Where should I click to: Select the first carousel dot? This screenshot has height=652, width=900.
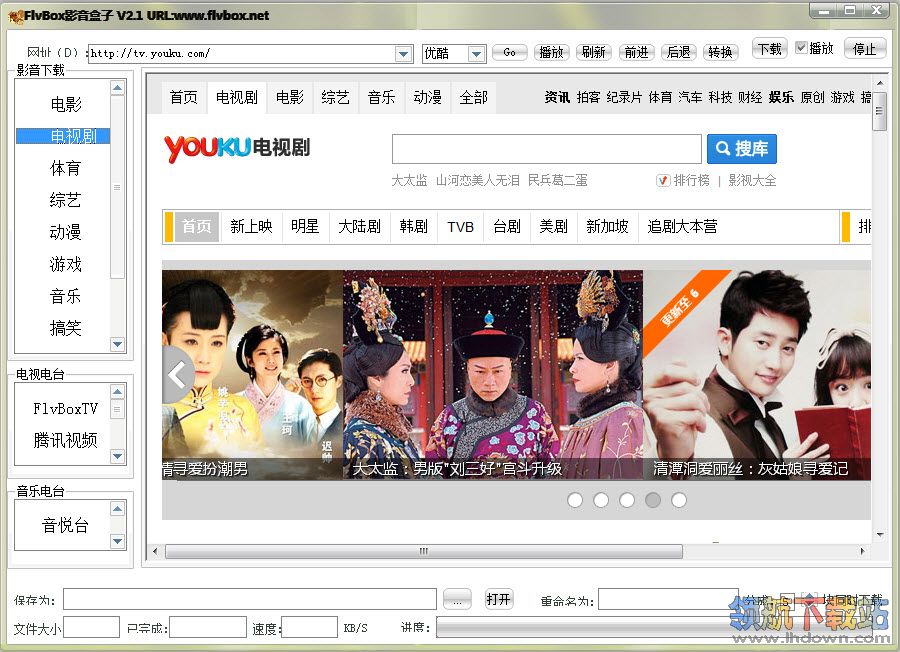tap(575, 500)
